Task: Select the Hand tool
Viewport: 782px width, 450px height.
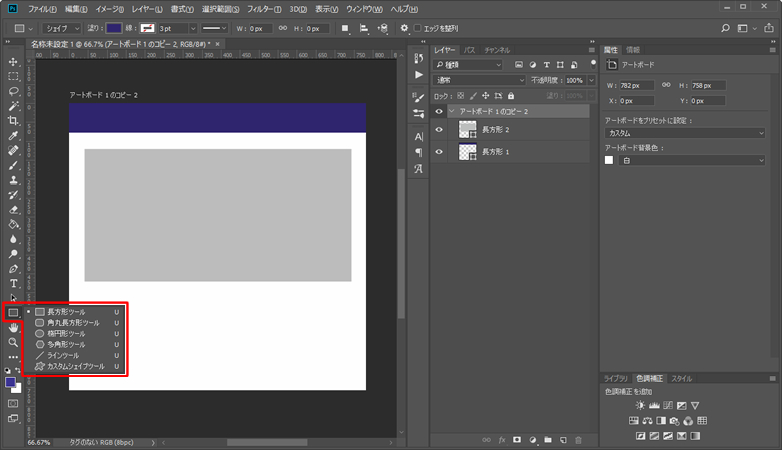Action: [x=13, y=328]
